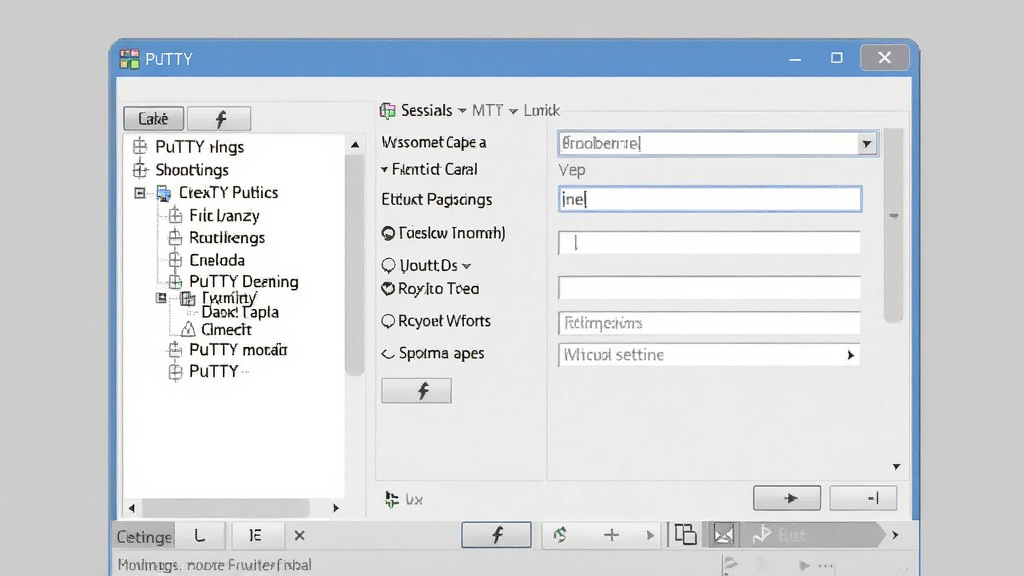Click tree scrollbar up arrow

pyautogui.click(x=355, y=144)
